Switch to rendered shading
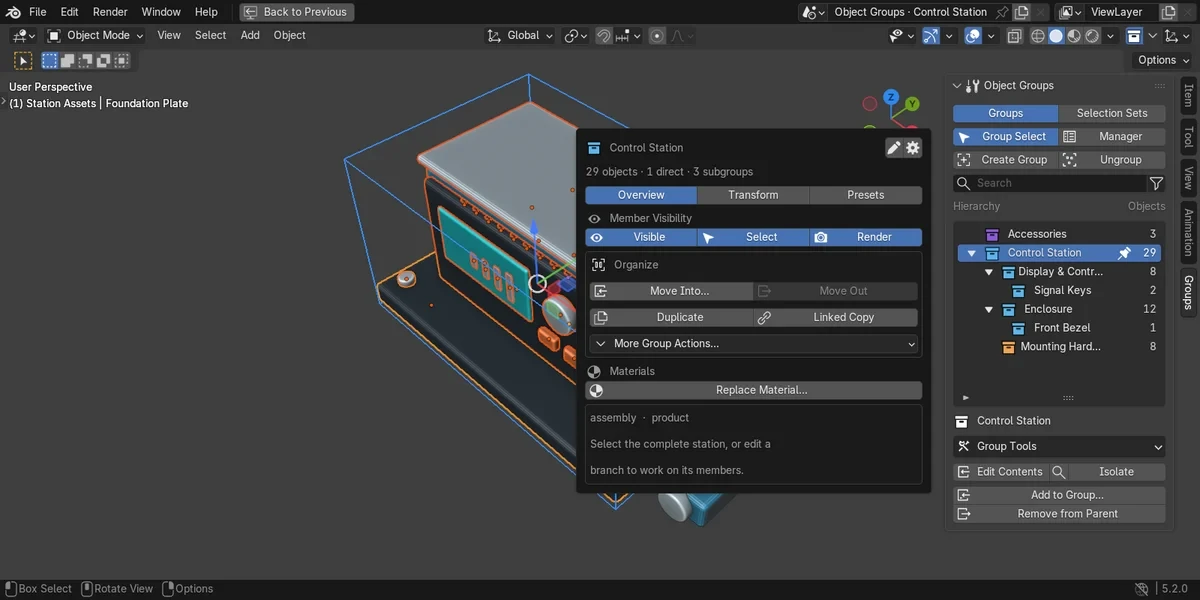Screen dimensions: 1200x600 click(1092, 35)
